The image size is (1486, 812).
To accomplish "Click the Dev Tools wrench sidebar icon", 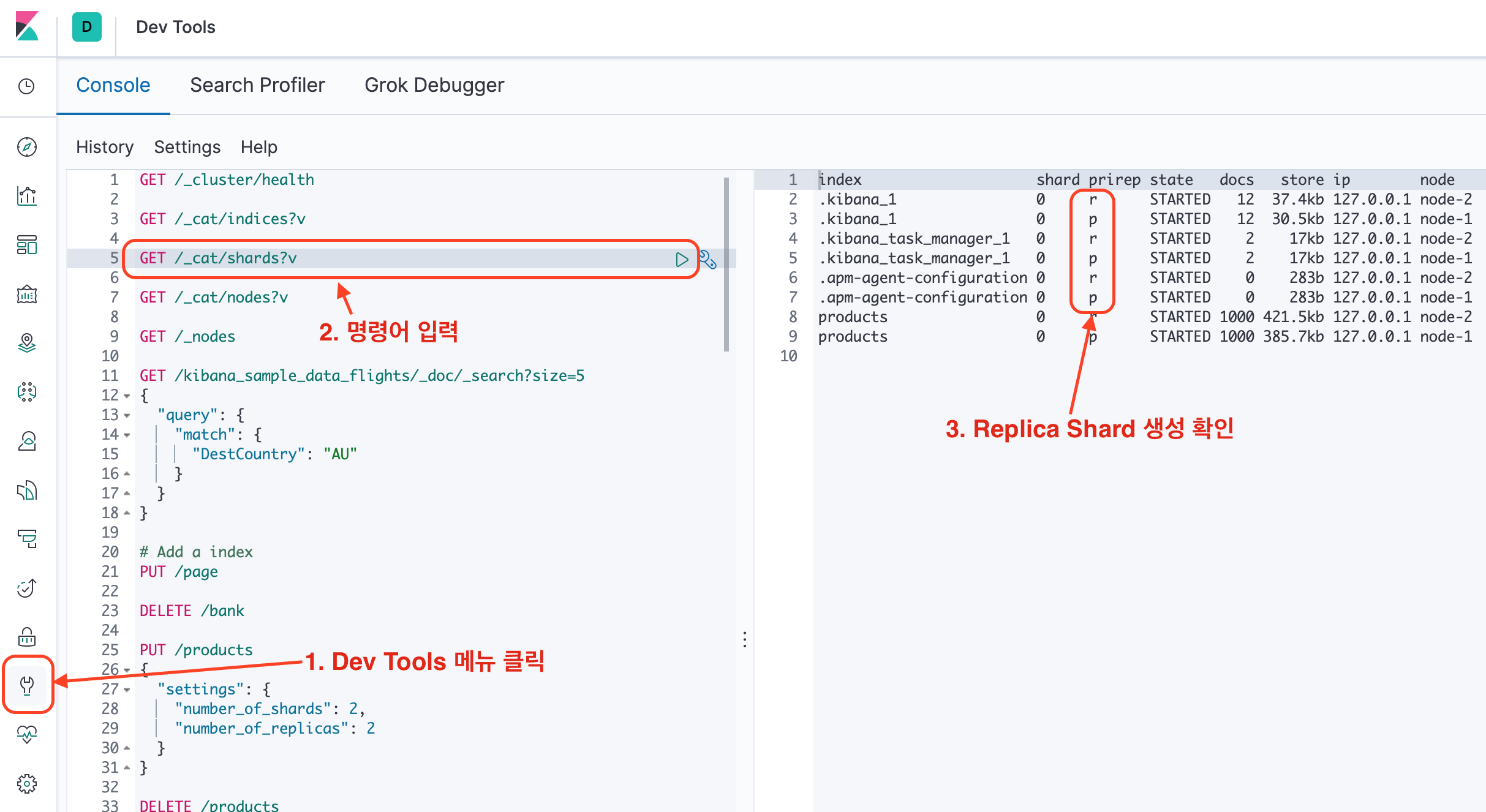I will [x=27, y=685].
